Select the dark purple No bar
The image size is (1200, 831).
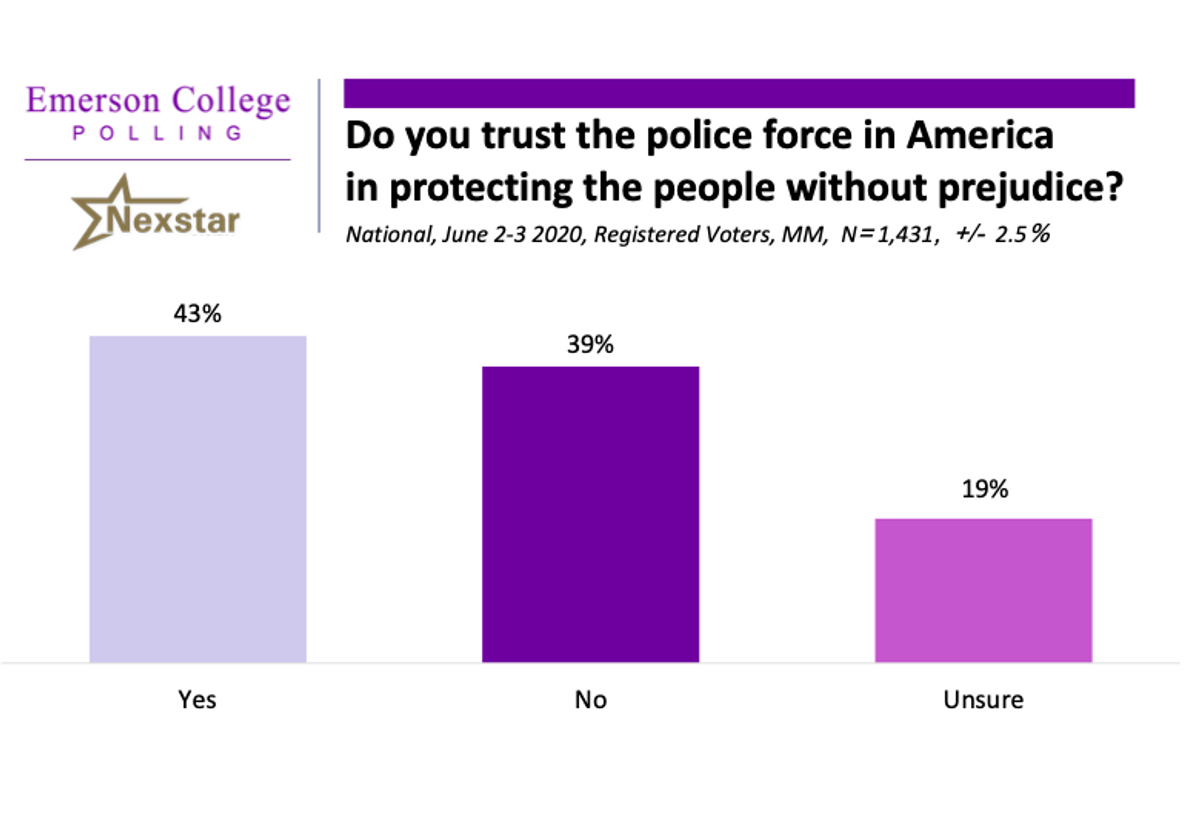click(x=590, y=514)
